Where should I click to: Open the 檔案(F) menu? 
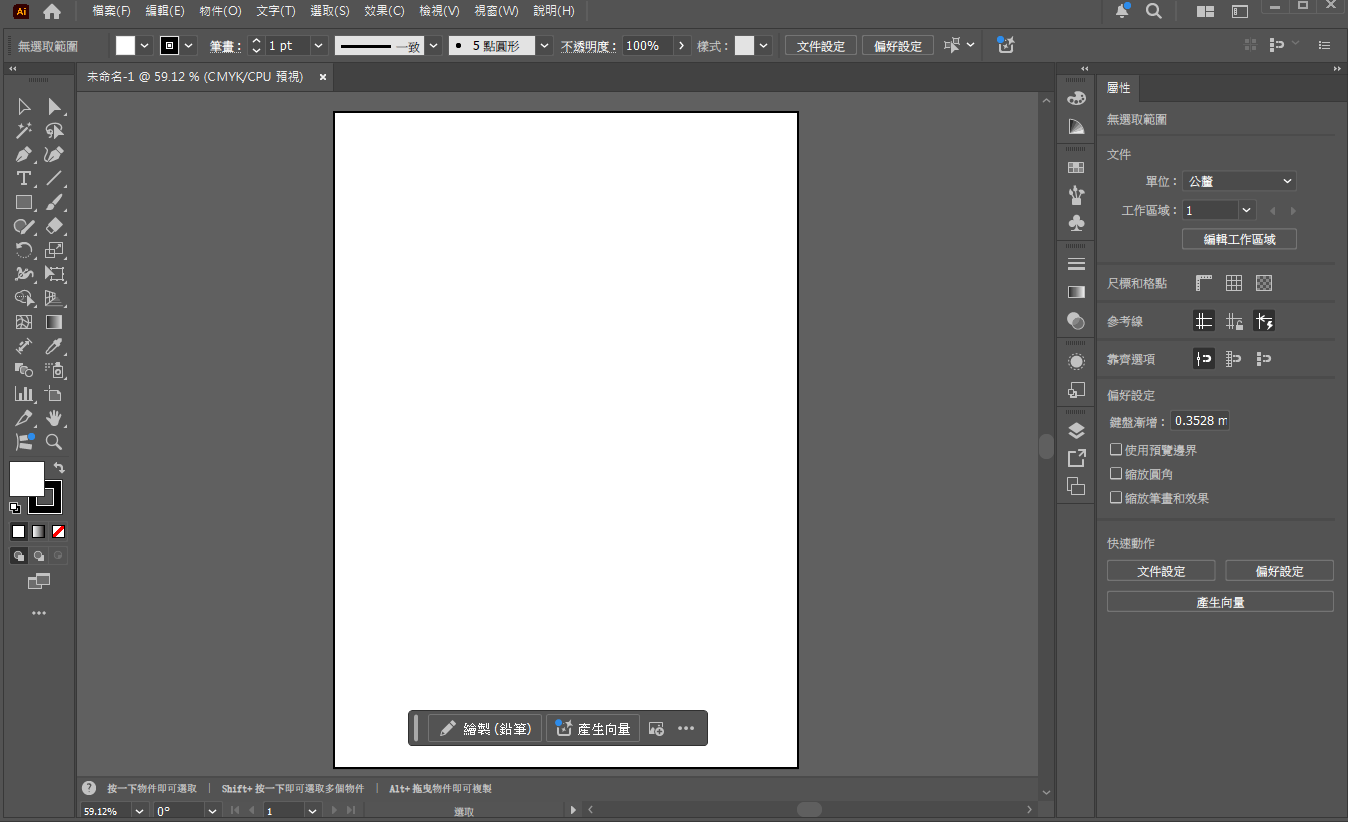click(x=111, y=11)
